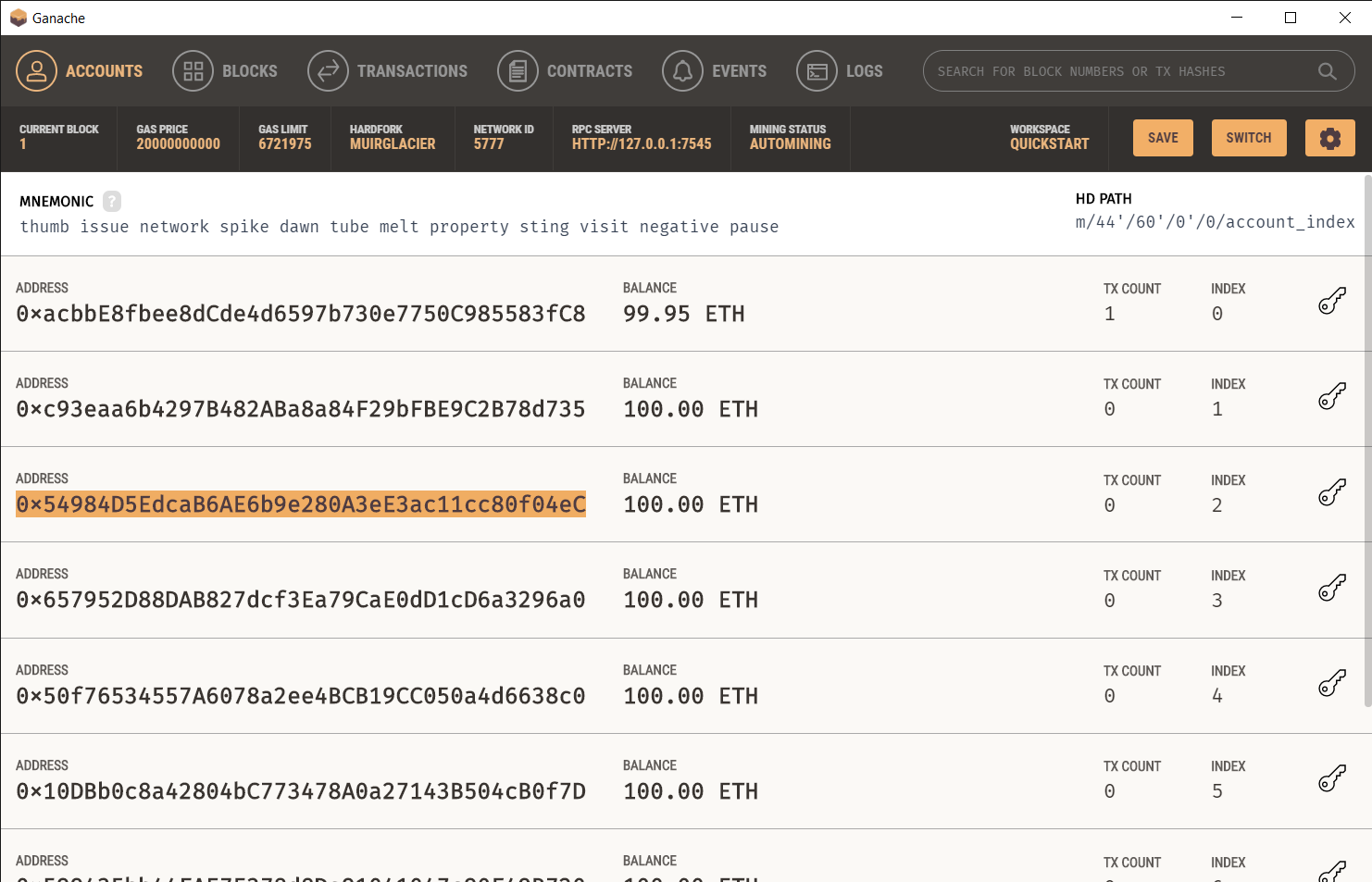The height and width of the screenshot is (882, 1372).
Task: Go to the Contracts tab
Action: [565, 71]
